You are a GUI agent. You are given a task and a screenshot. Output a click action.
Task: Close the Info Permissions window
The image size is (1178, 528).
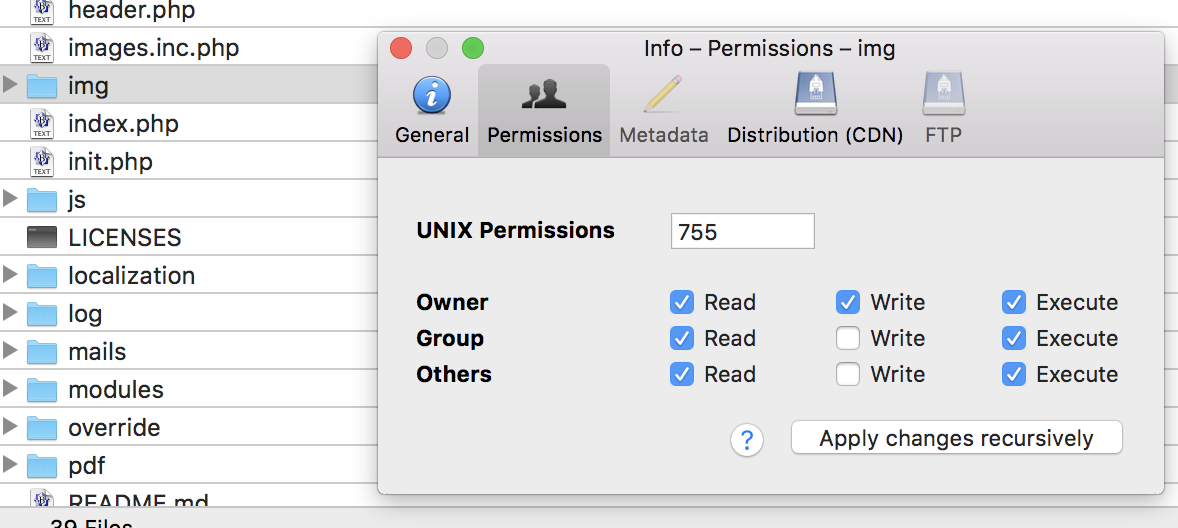click(x=401, y=48)
